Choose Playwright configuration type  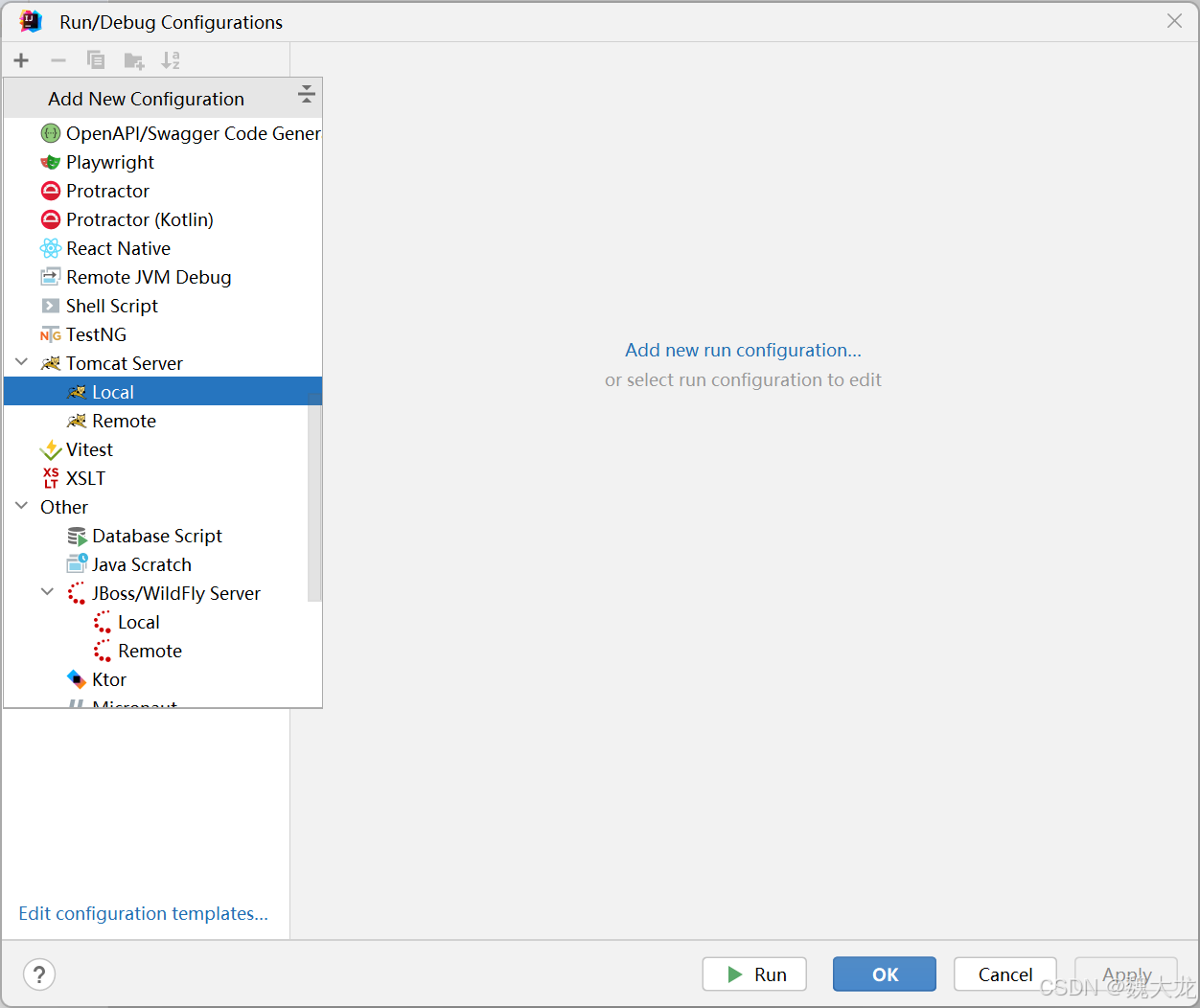(163, 162)
